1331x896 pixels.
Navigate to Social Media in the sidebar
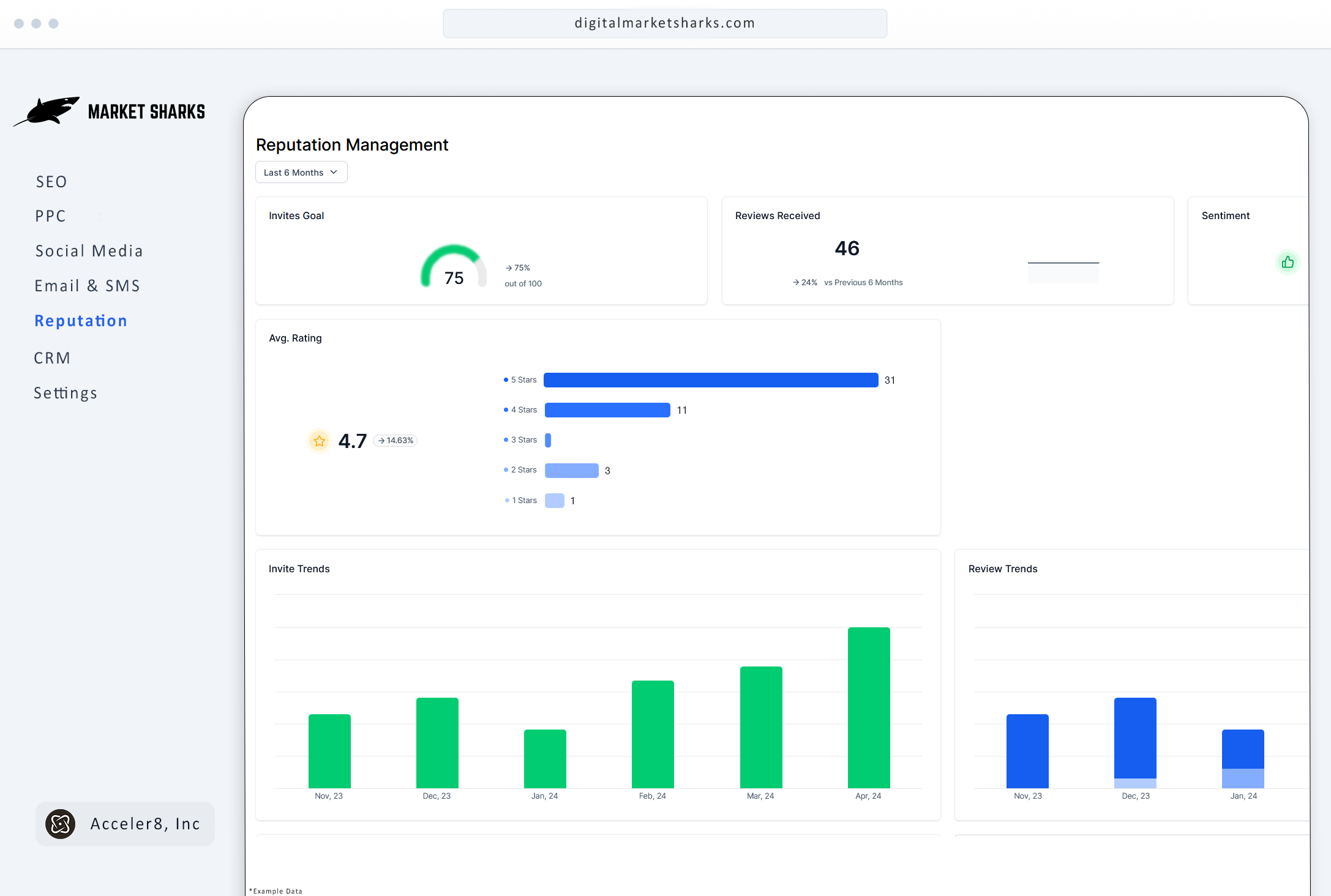pyautogui.click(x=89, y=250)
